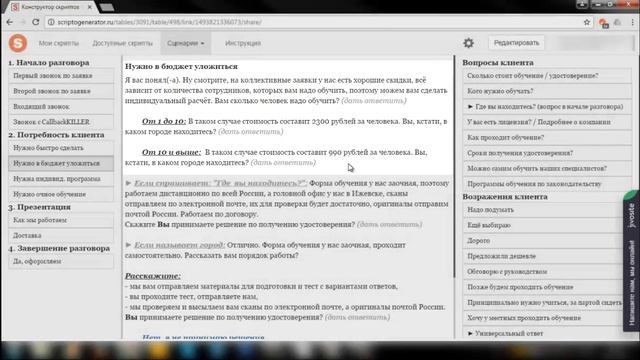The image size is (640, 360).
Task: Open Позже будем проходить обучение objection
Action: [x=543, y=287]
